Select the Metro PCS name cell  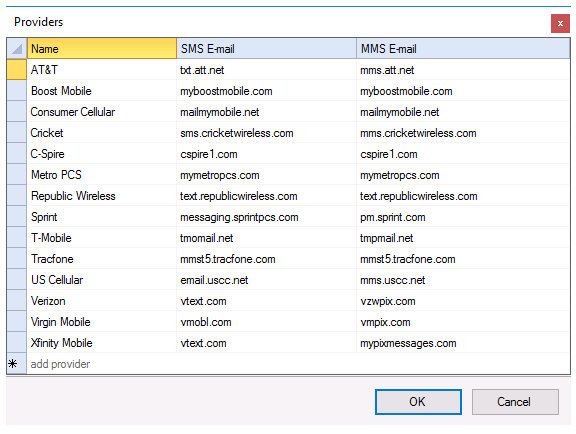click(x=102, y=175)
